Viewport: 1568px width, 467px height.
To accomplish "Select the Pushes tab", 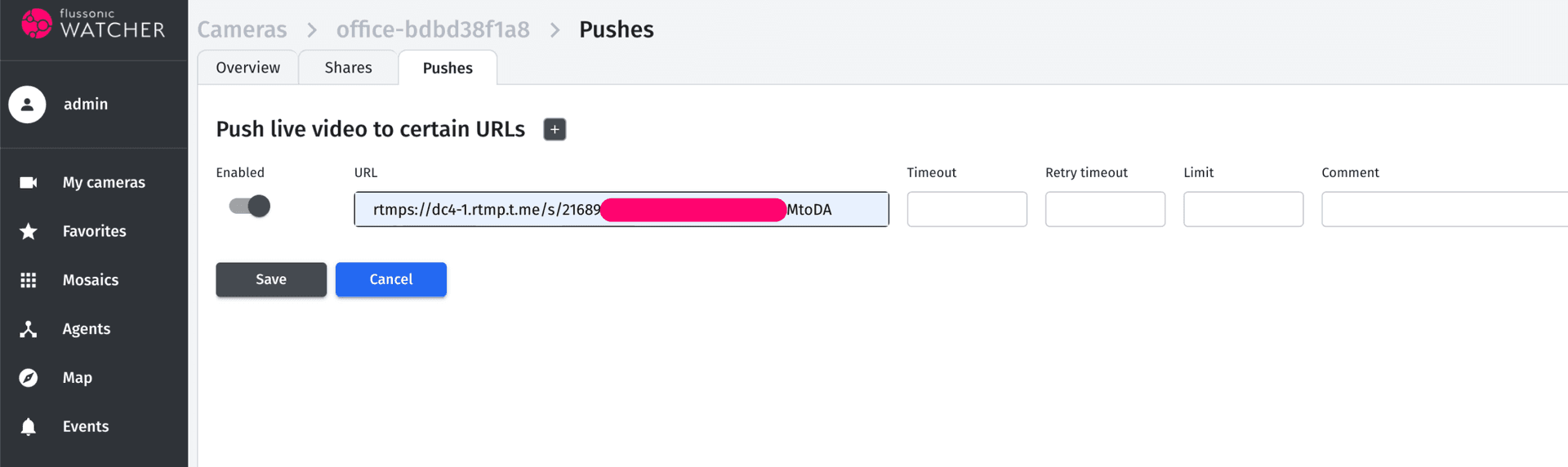I will (448, 69).
